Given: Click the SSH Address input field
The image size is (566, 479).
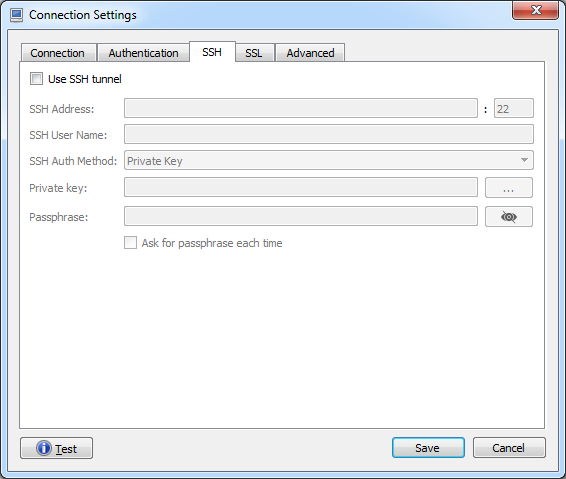Looking at the screenshot, I should pyautogui.click(x=301, y=108).
